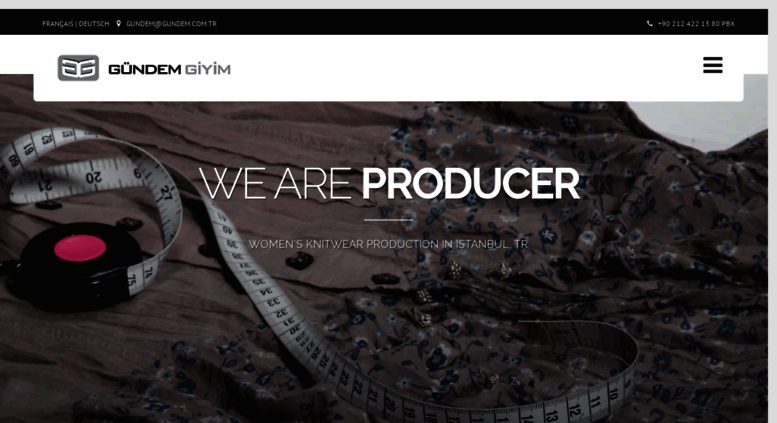
Task: Switch site language to Français
Action: point(57,23)
